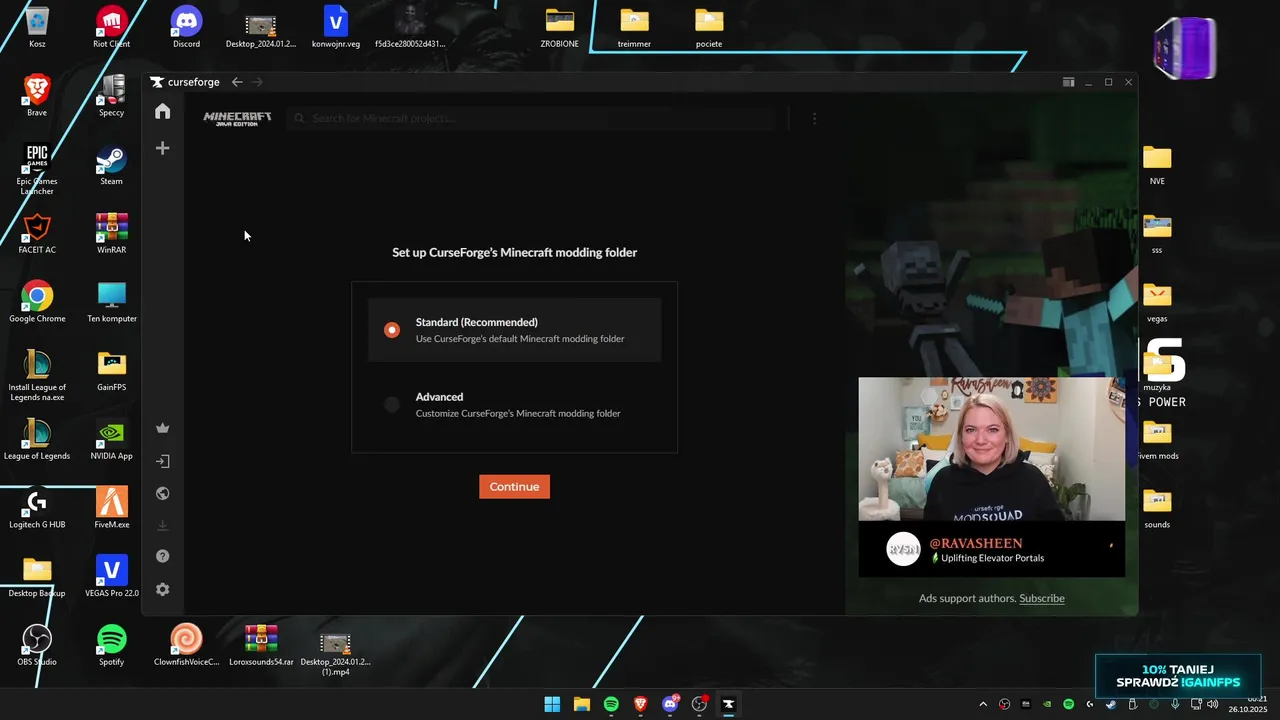Screen dimensions: 1280x720
Task: Click the plus icon to add a game
Action: coord(162,148)
